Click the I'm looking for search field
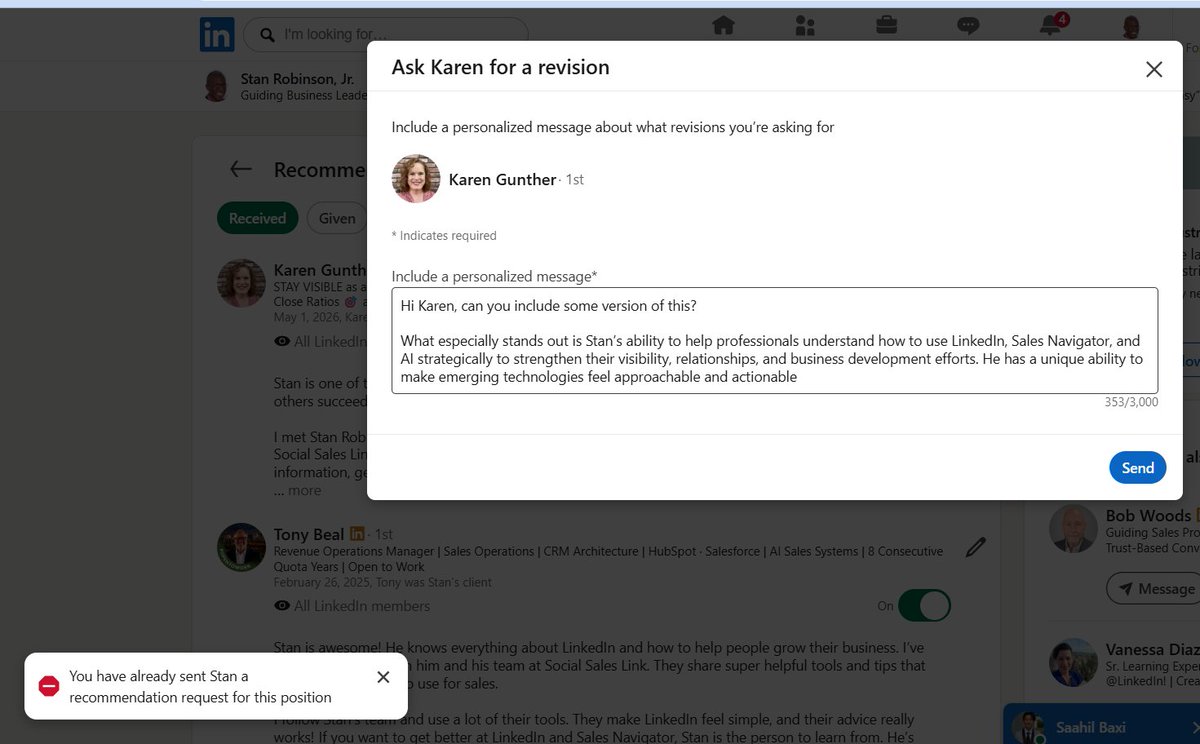Screen dimensions: 1200x744 point(386,35)
